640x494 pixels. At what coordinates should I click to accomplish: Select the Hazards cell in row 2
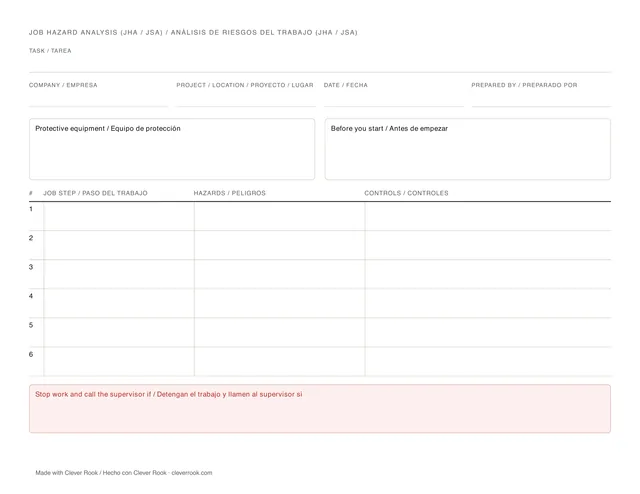280,245
